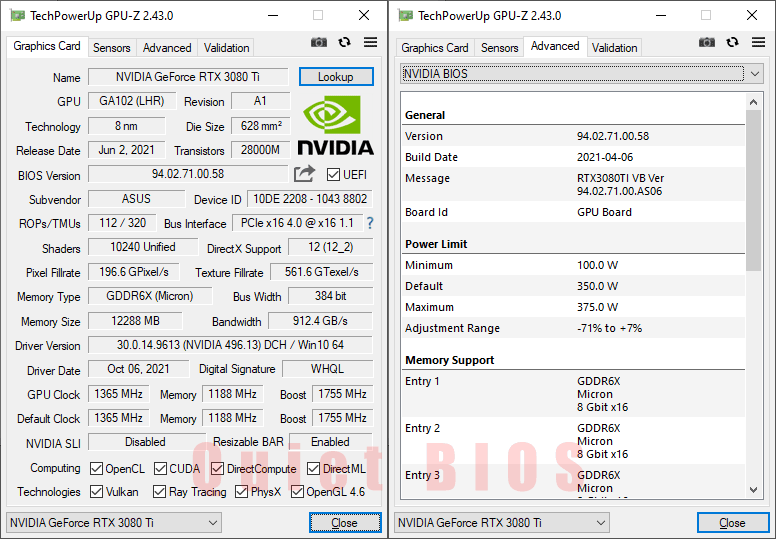Viewport: 776px width, 539px height.
Task: Switch to Graphics Card tab in left window
Action: point(47,46)
